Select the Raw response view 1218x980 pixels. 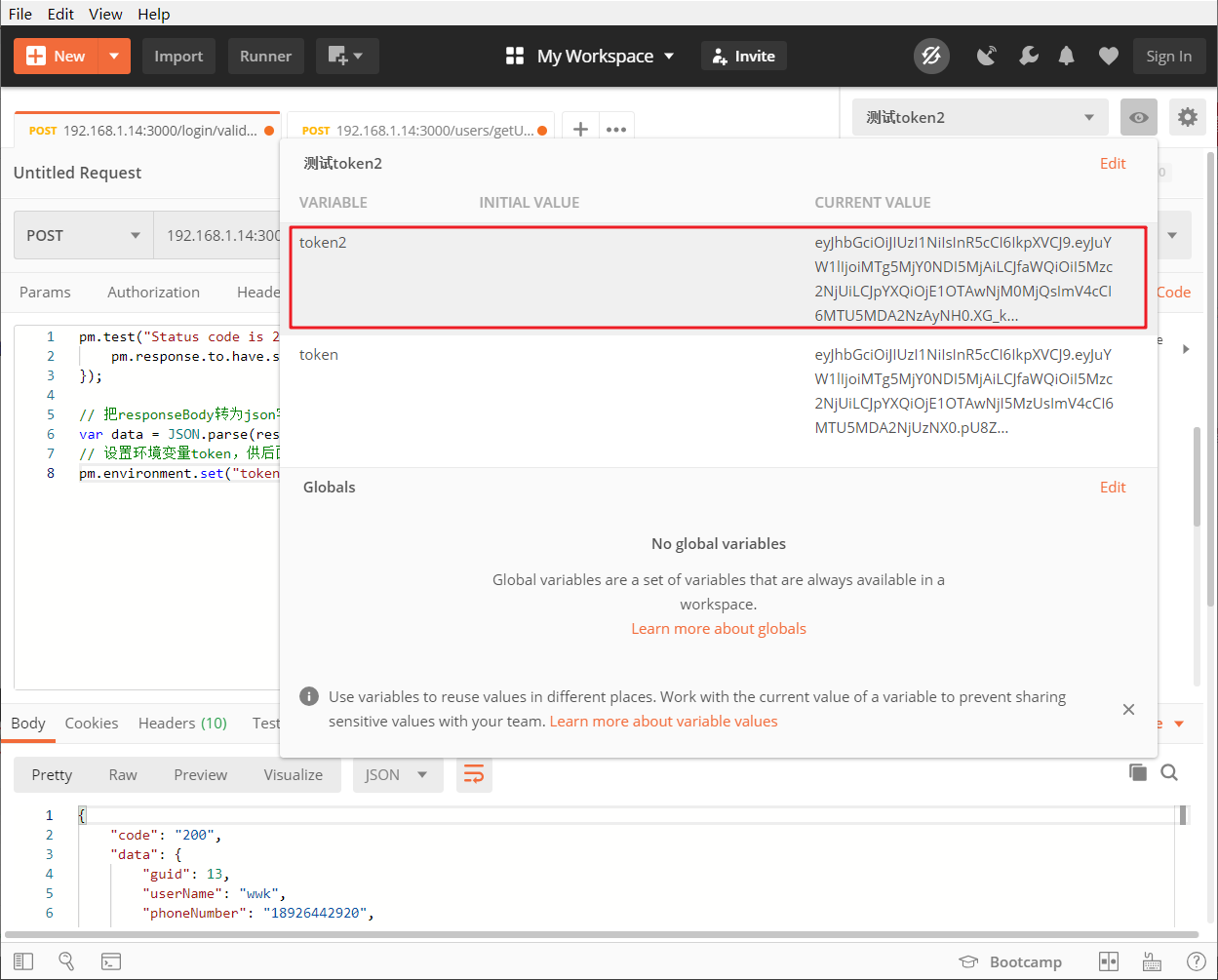pyautogui.click(x=123, y=774)
